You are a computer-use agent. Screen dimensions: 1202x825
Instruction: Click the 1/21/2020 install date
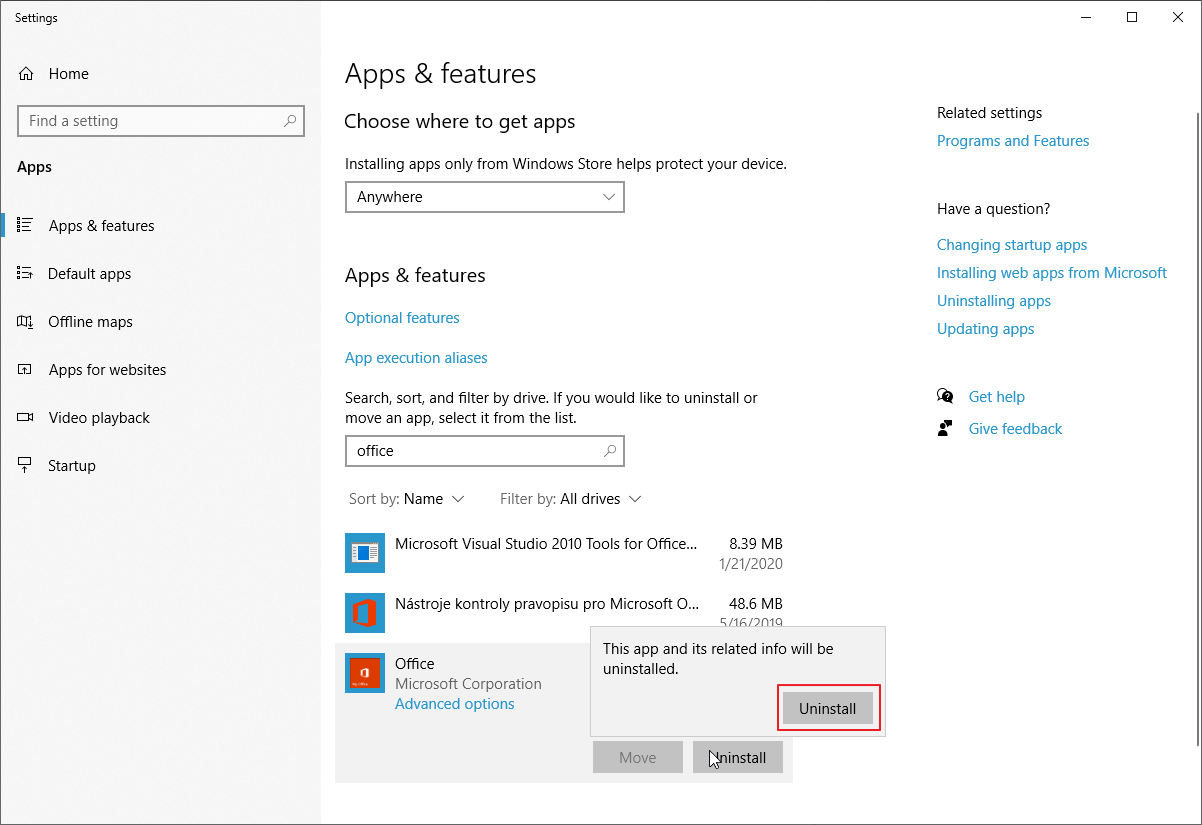pyautogui.click(x=751, y=564)
